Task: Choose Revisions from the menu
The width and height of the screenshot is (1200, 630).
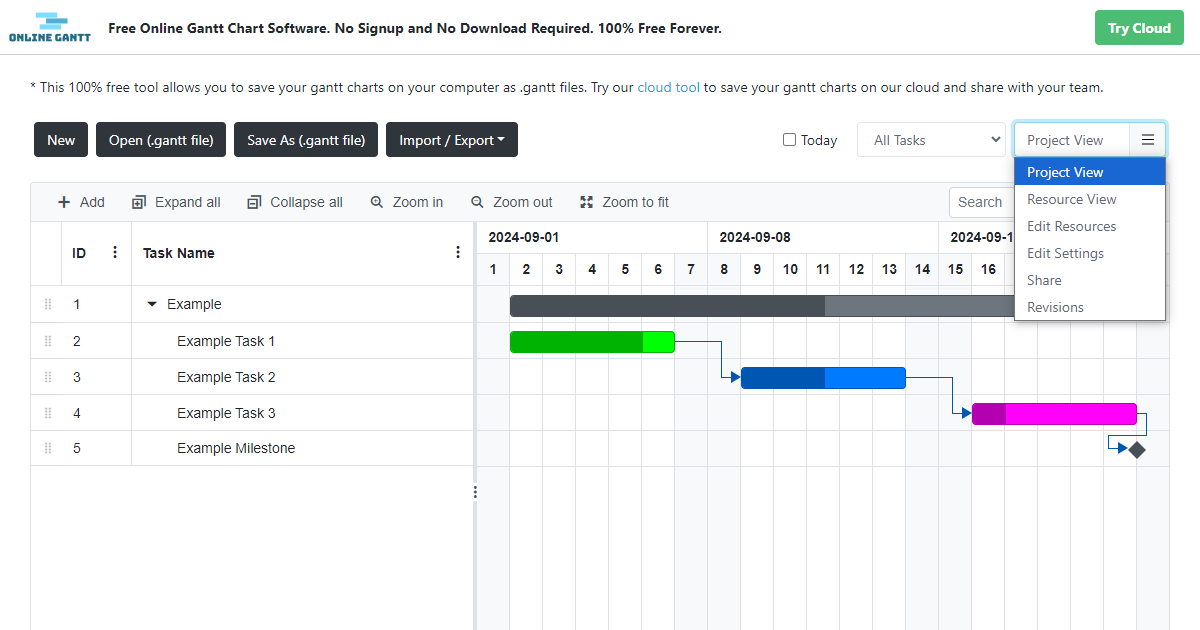Action: [1090, 307]
